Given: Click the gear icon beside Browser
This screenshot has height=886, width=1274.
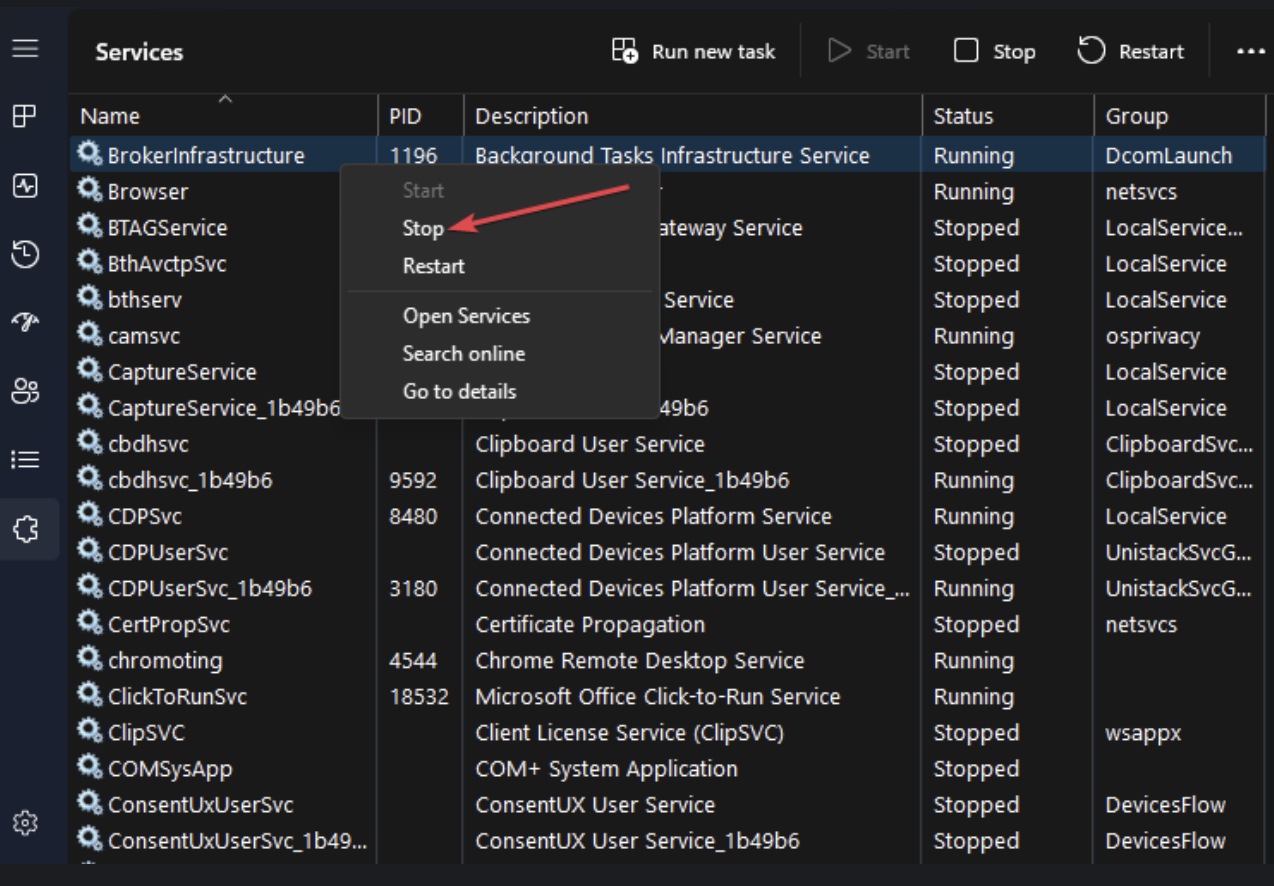Looking at the screenshot, I should pyautogui.click(x=90, y=190).
